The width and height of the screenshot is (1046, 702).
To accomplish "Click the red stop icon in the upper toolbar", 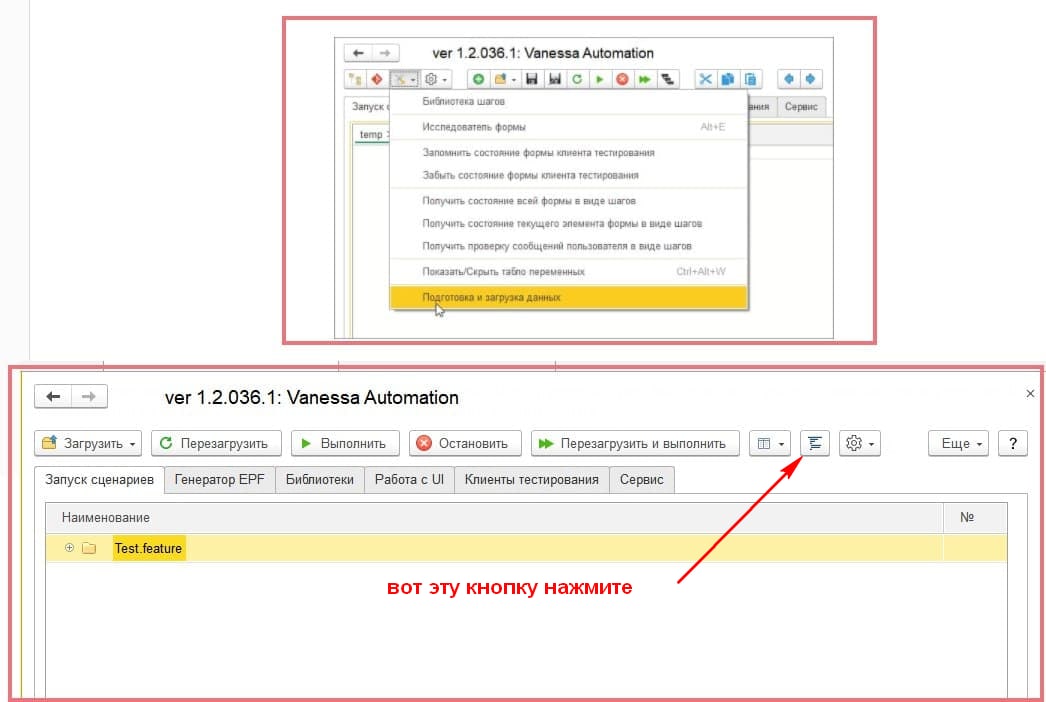I will coord(622,79).
